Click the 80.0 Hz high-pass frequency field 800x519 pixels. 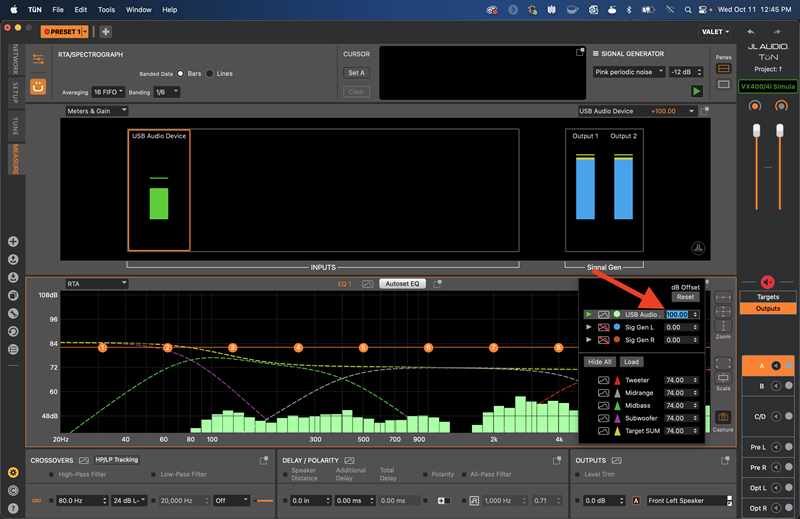82,501
